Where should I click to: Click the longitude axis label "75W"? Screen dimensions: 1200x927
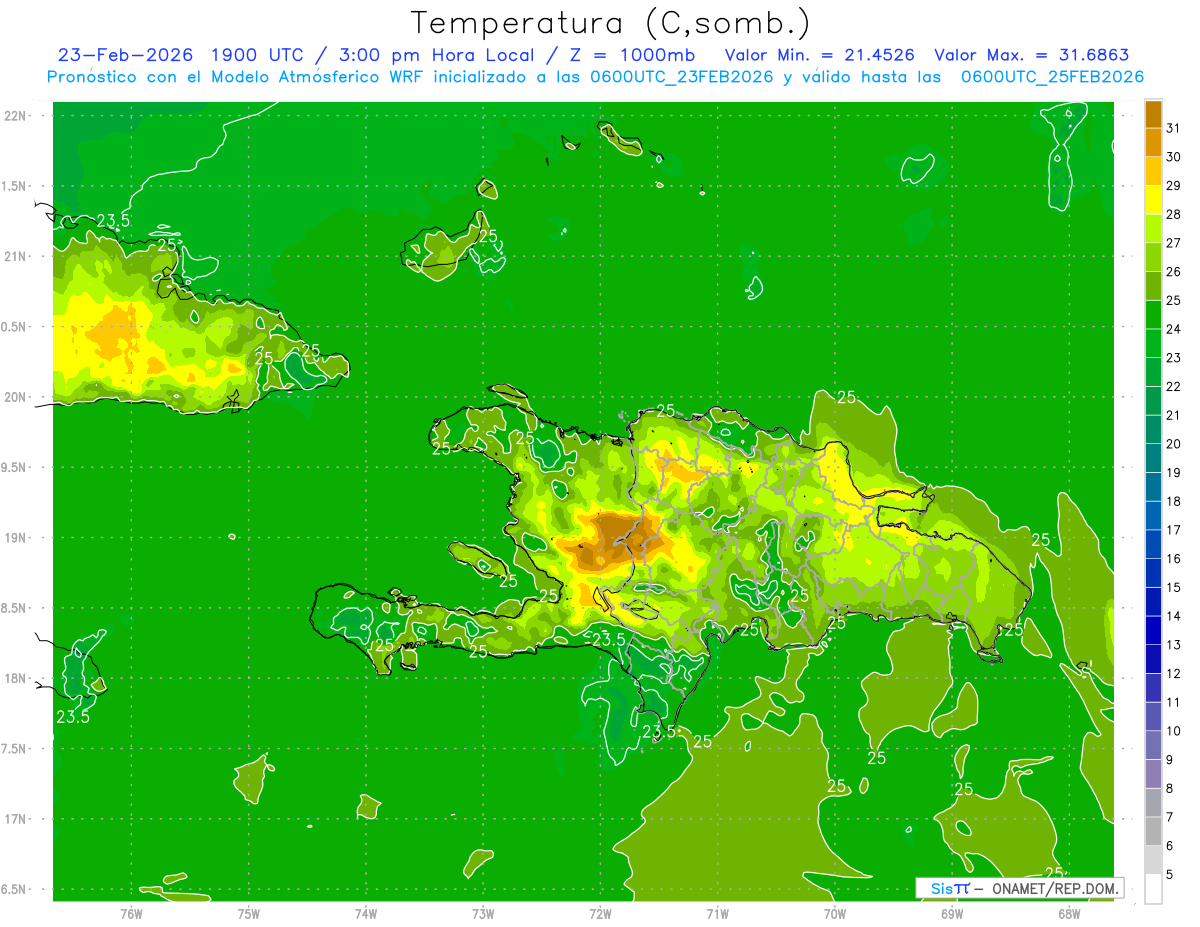click(248, 913)
